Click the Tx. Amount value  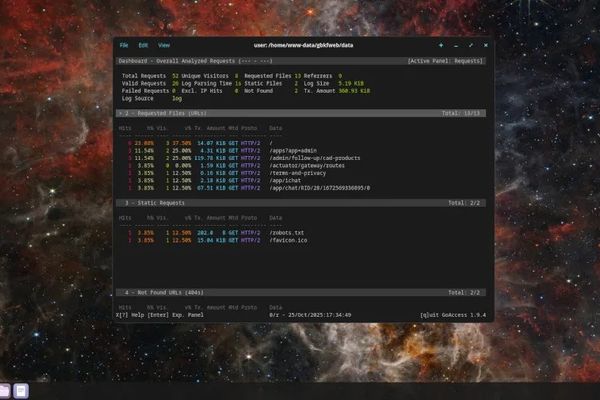pos(354,91)
